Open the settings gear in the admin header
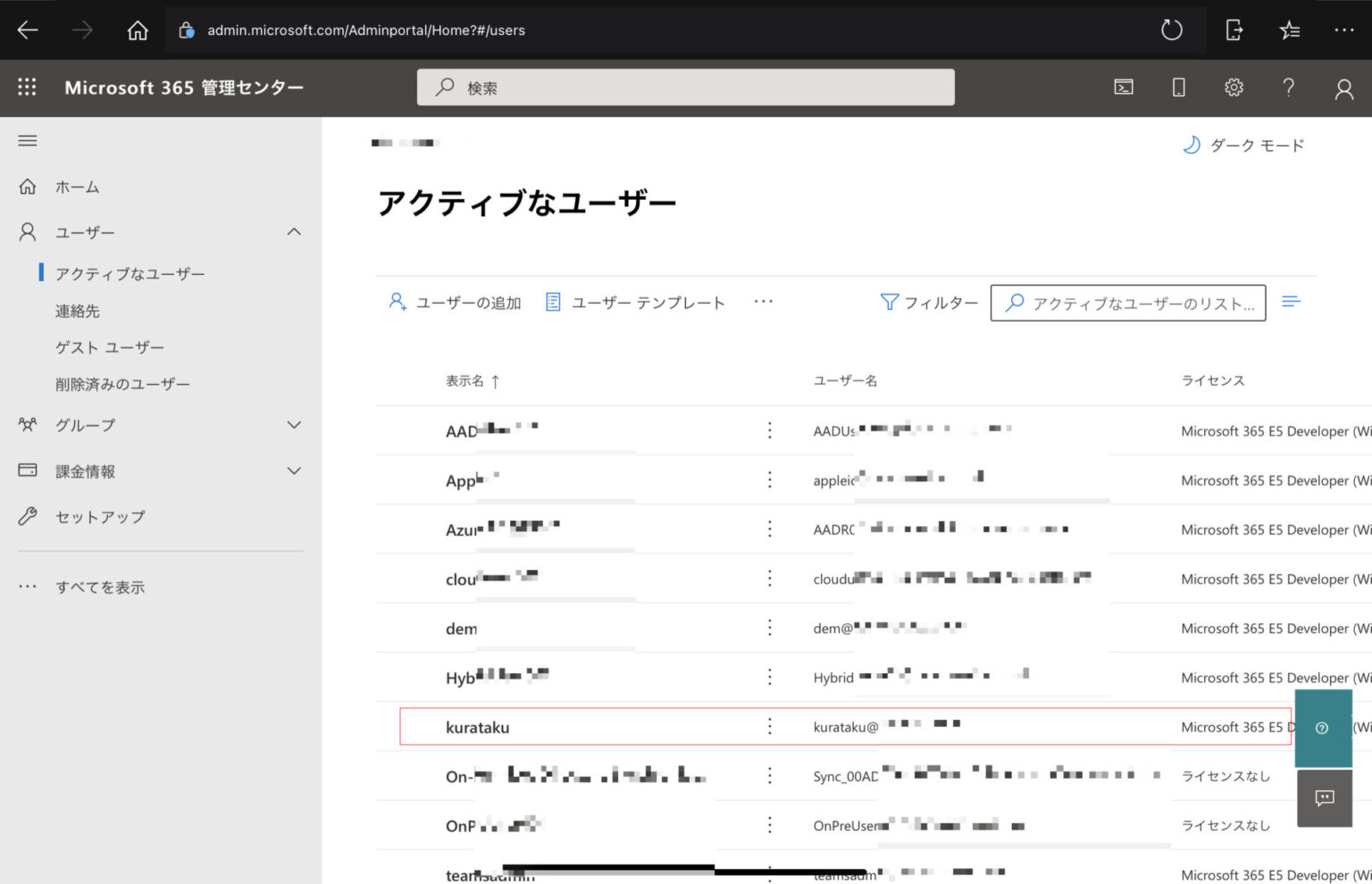1372x884 pixels. tap(1234, 87)
